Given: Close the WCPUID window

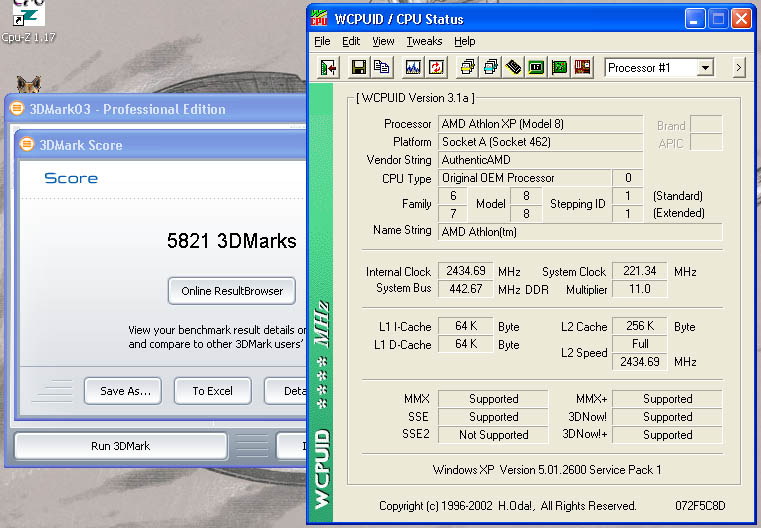Looking at the screenshot, I should [x=741, y=19].
